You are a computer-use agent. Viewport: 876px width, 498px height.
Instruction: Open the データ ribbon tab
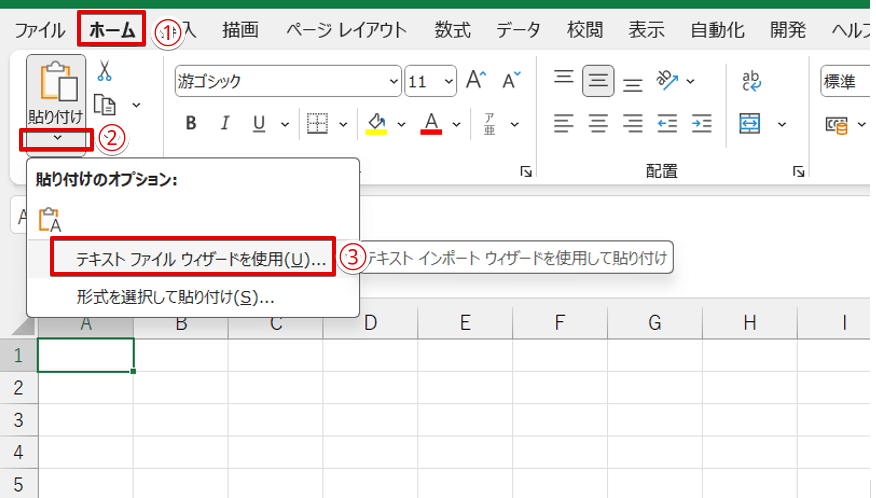[518, 30]
